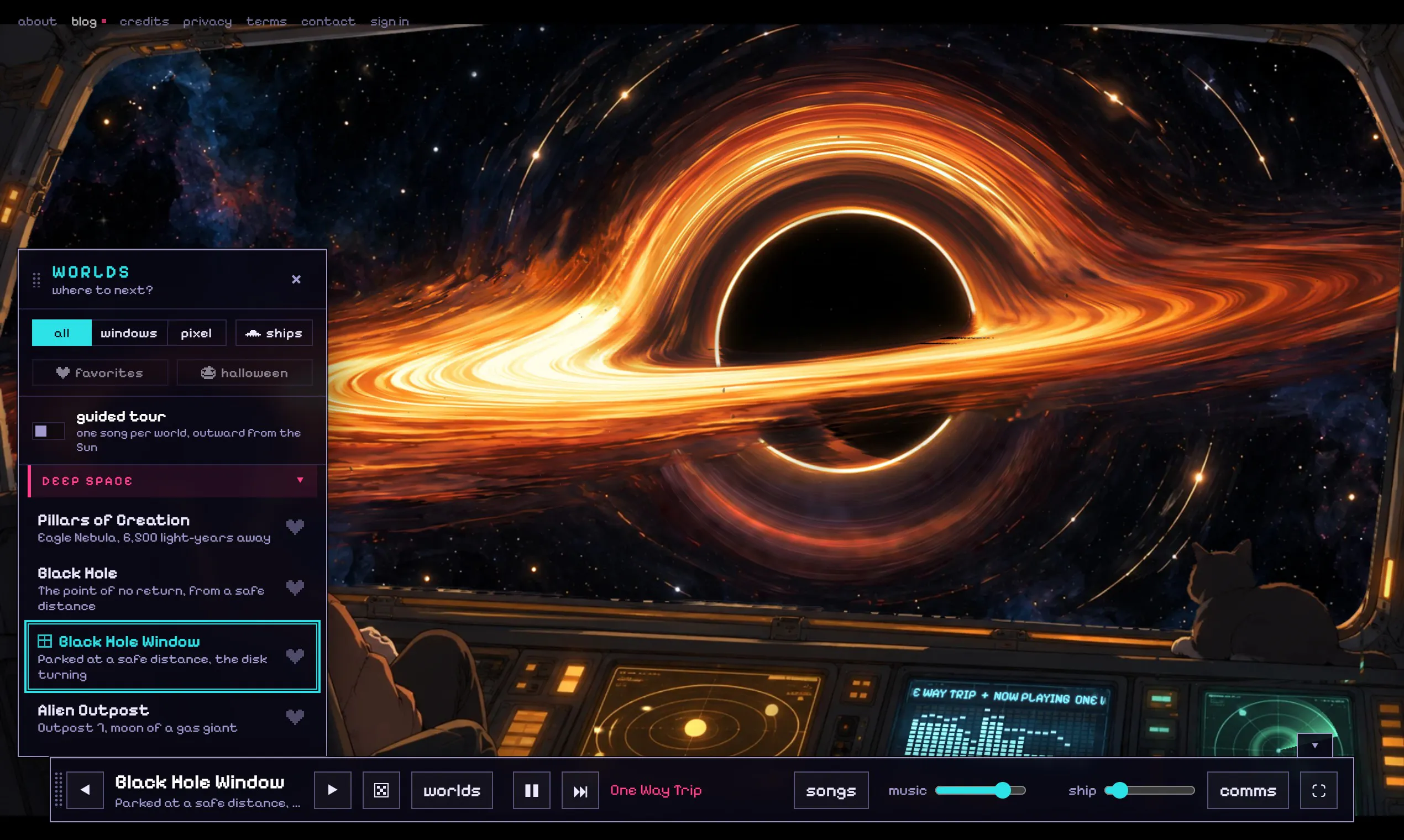
Task: Click the Black Hole Window window icon
Action: coord(45,641)
